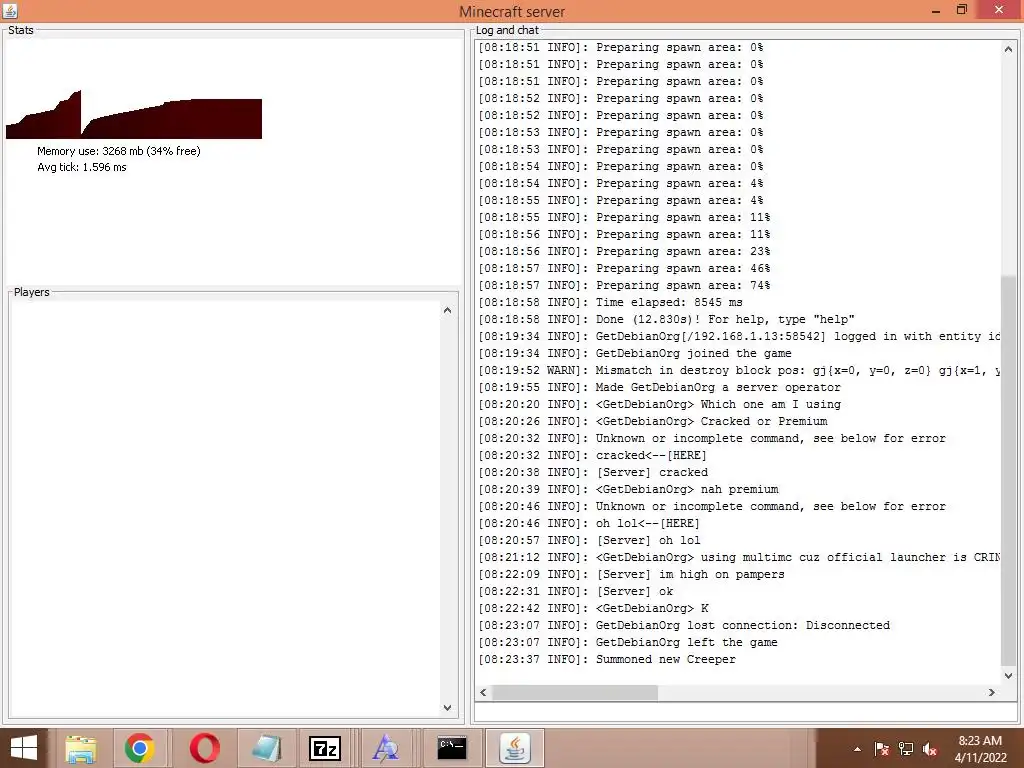1024x768 pixels.
Task: Click the 'Summoned new Creeper' log line
Action: point(607,660)
